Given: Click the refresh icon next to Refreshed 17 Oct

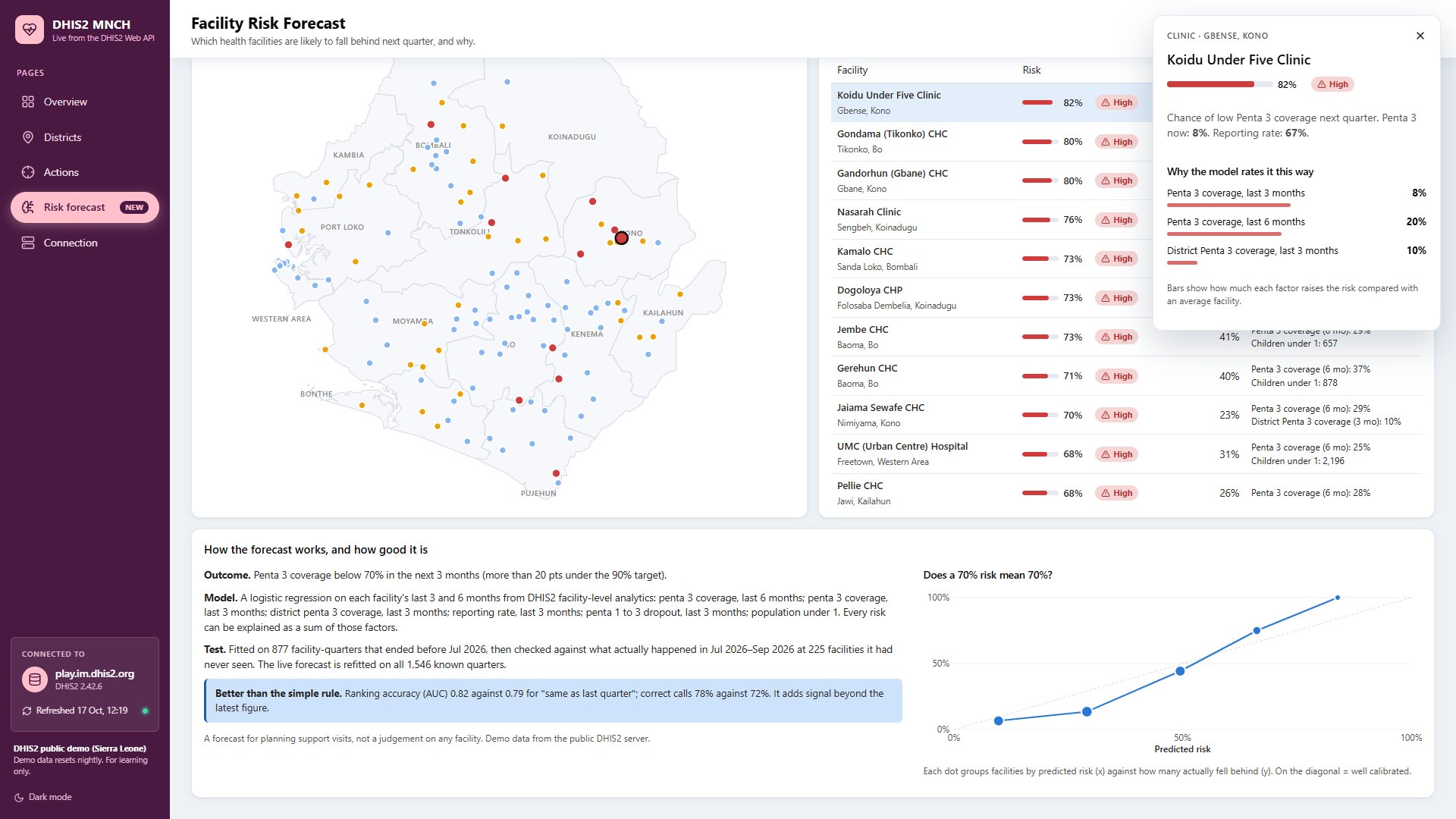Looking at the screenshot, I should pyautogui.click(x=27, y=711).
